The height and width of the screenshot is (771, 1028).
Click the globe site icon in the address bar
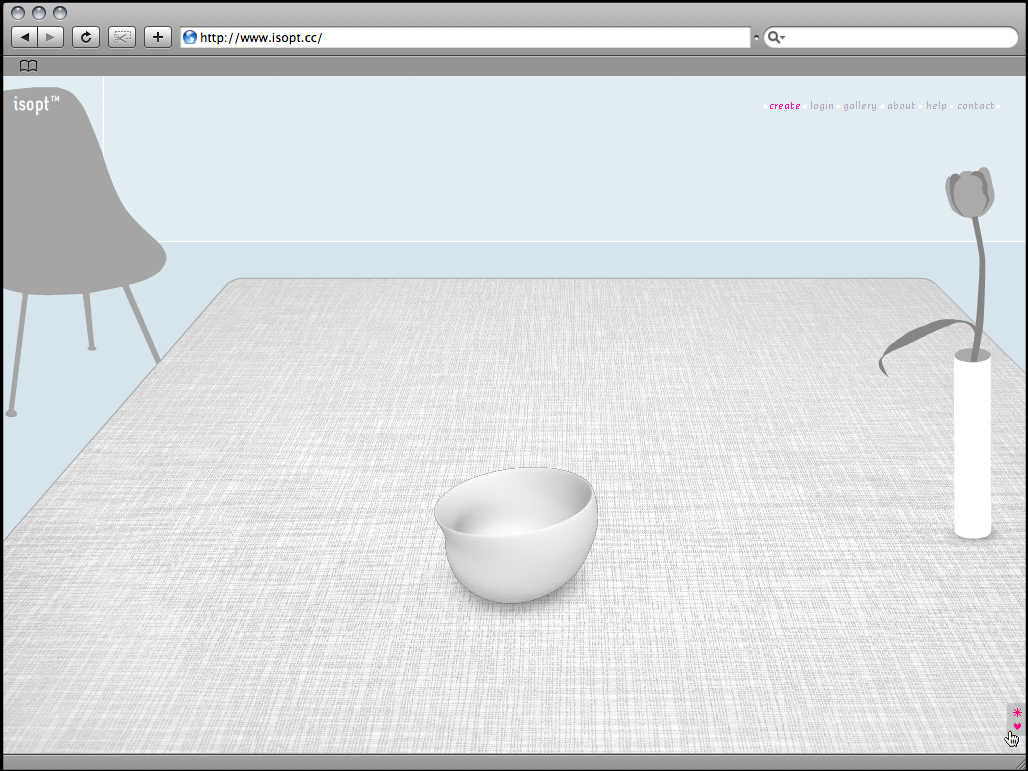(190, 37)
